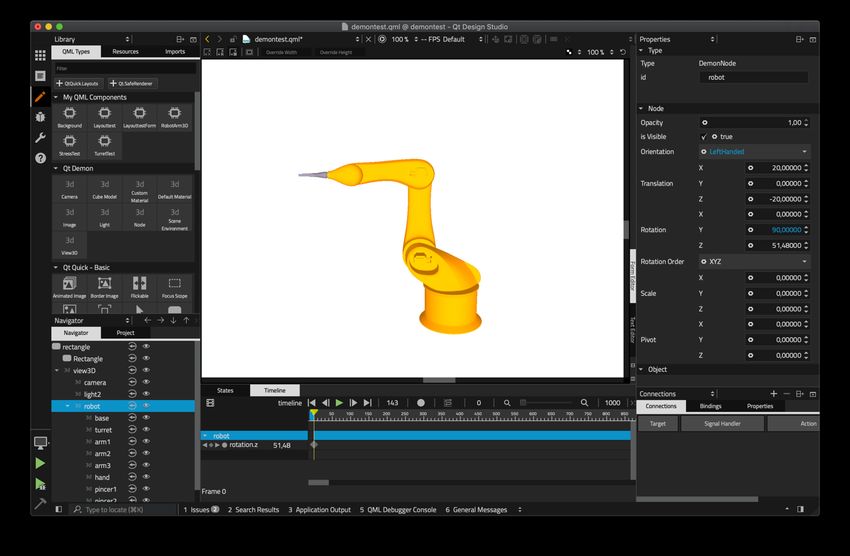Add the Camera component from Qt Demon
This screenshot has height=556, width=850.
69,189
